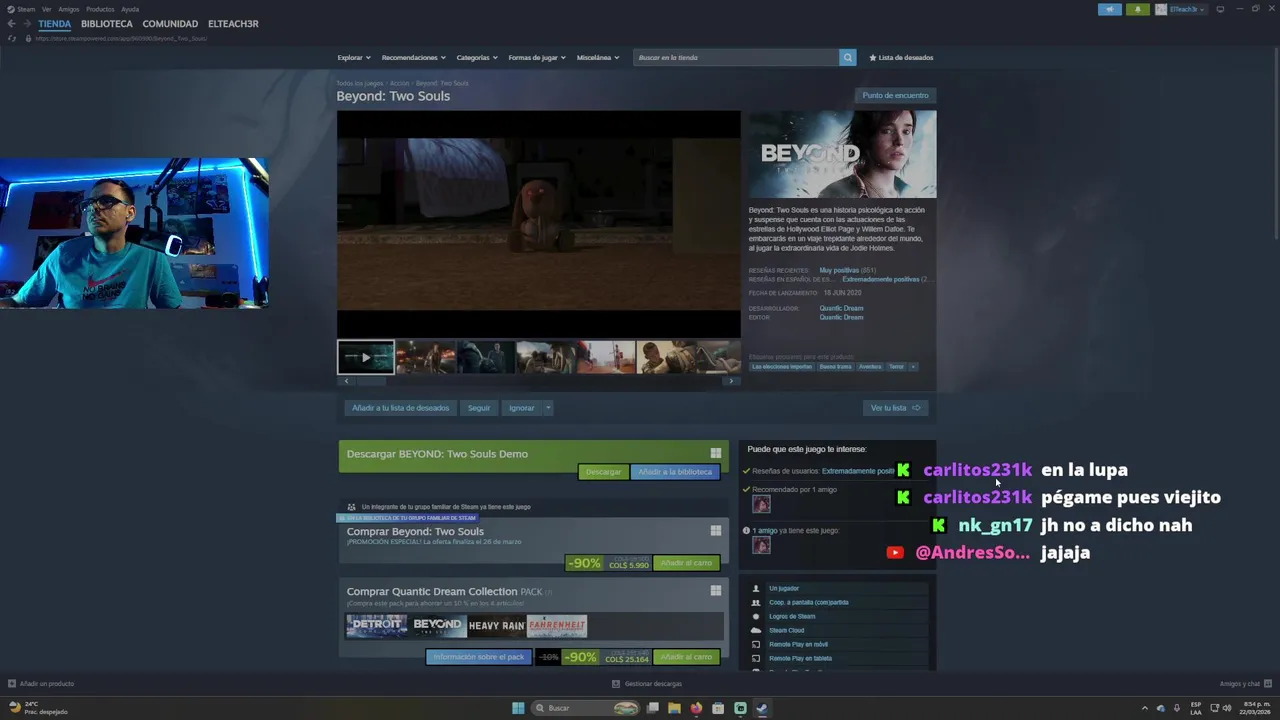Go back with the Steam back arrow
1280x720 pixels.
tap(12, 24)
